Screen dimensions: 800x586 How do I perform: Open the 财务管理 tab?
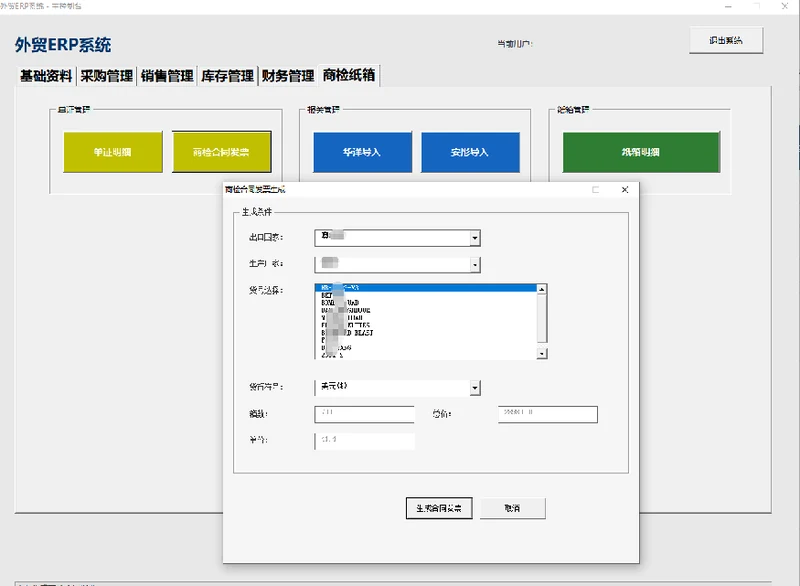tap(288, 76)
